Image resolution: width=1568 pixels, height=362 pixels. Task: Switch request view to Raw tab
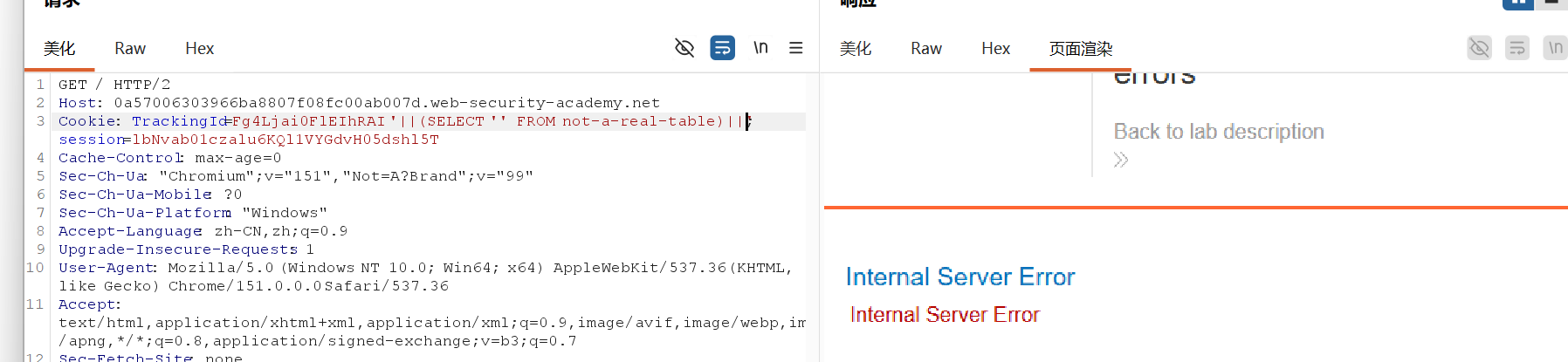point(130,49)
